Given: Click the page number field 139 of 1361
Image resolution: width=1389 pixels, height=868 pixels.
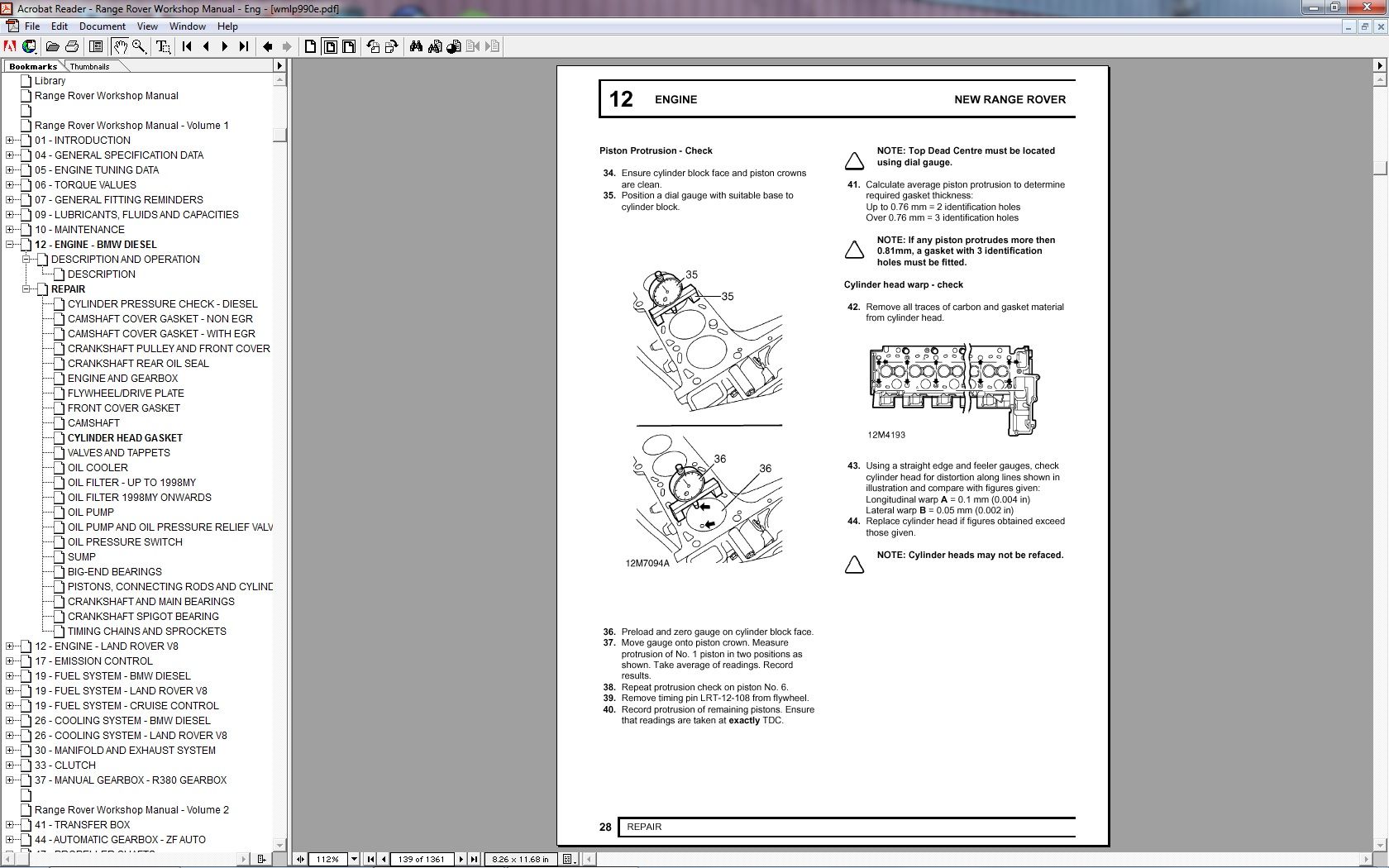Looking at the screenshot, I should [x=422, y=859].
